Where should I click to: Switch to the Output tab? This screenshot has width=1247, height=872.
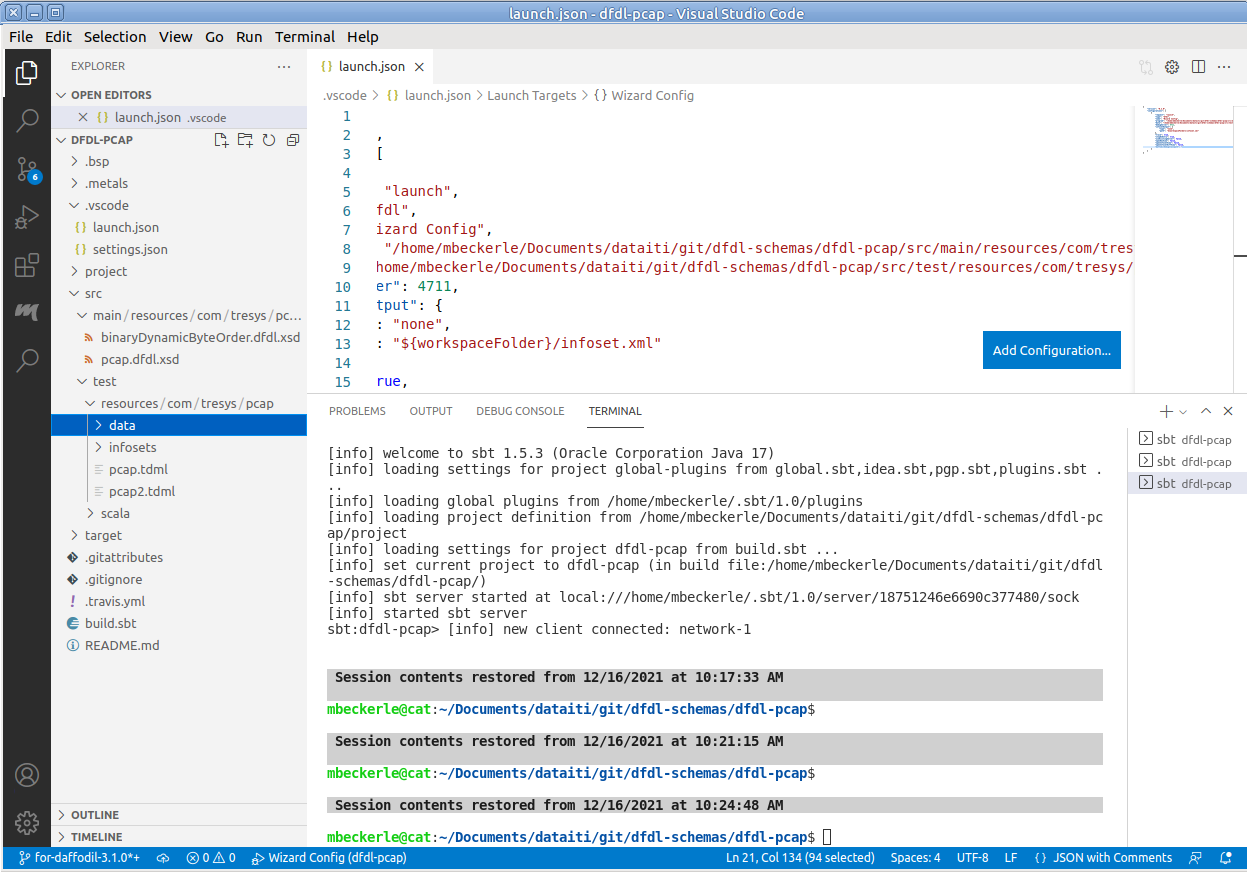(431, 411)
